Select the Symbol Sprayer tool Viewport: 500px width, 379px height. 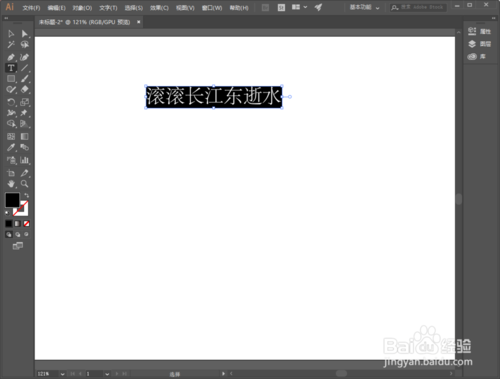(x=11, y=160)
